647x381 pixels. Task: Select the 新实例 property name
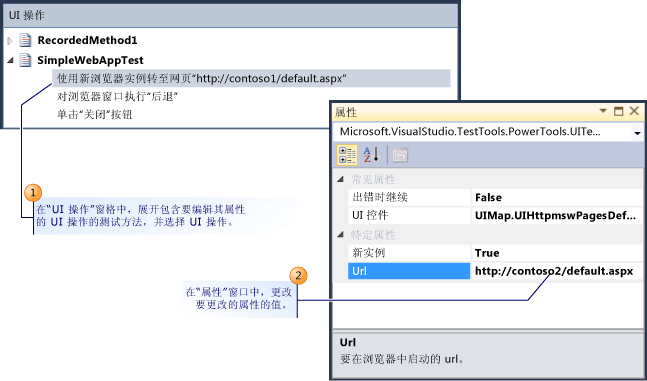(x=409, y=252)
